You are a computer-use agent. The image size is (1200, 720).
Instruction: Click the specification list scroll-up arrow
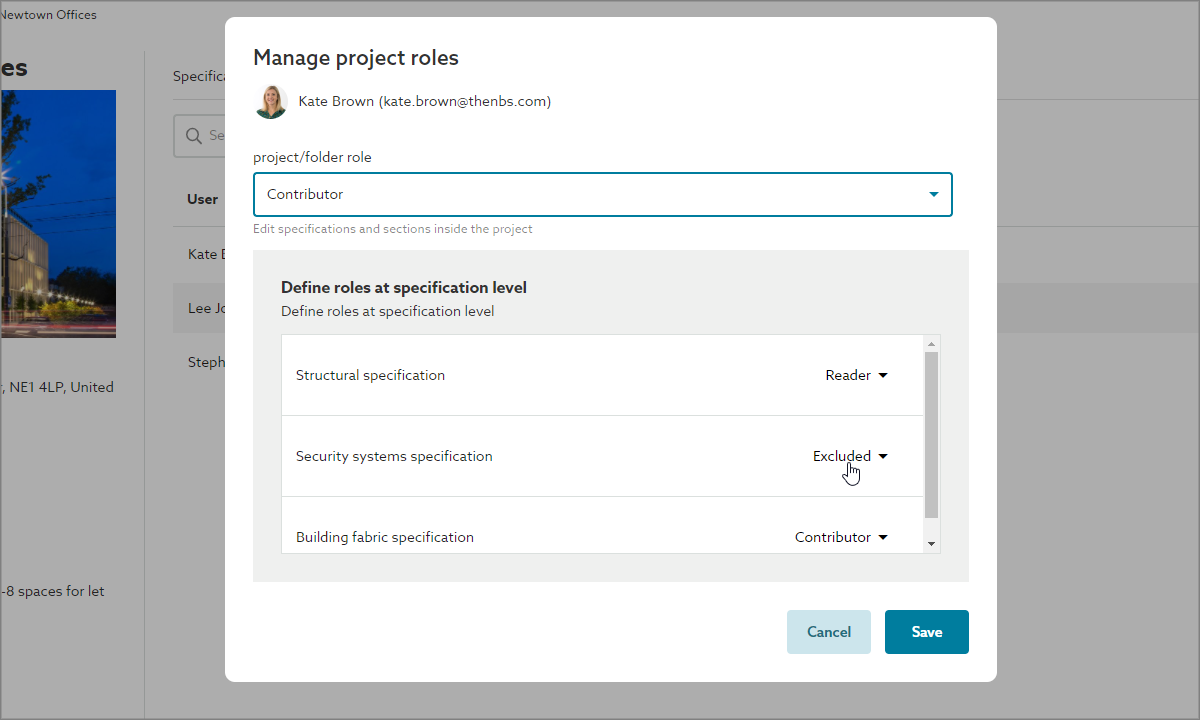click(932, 344)
